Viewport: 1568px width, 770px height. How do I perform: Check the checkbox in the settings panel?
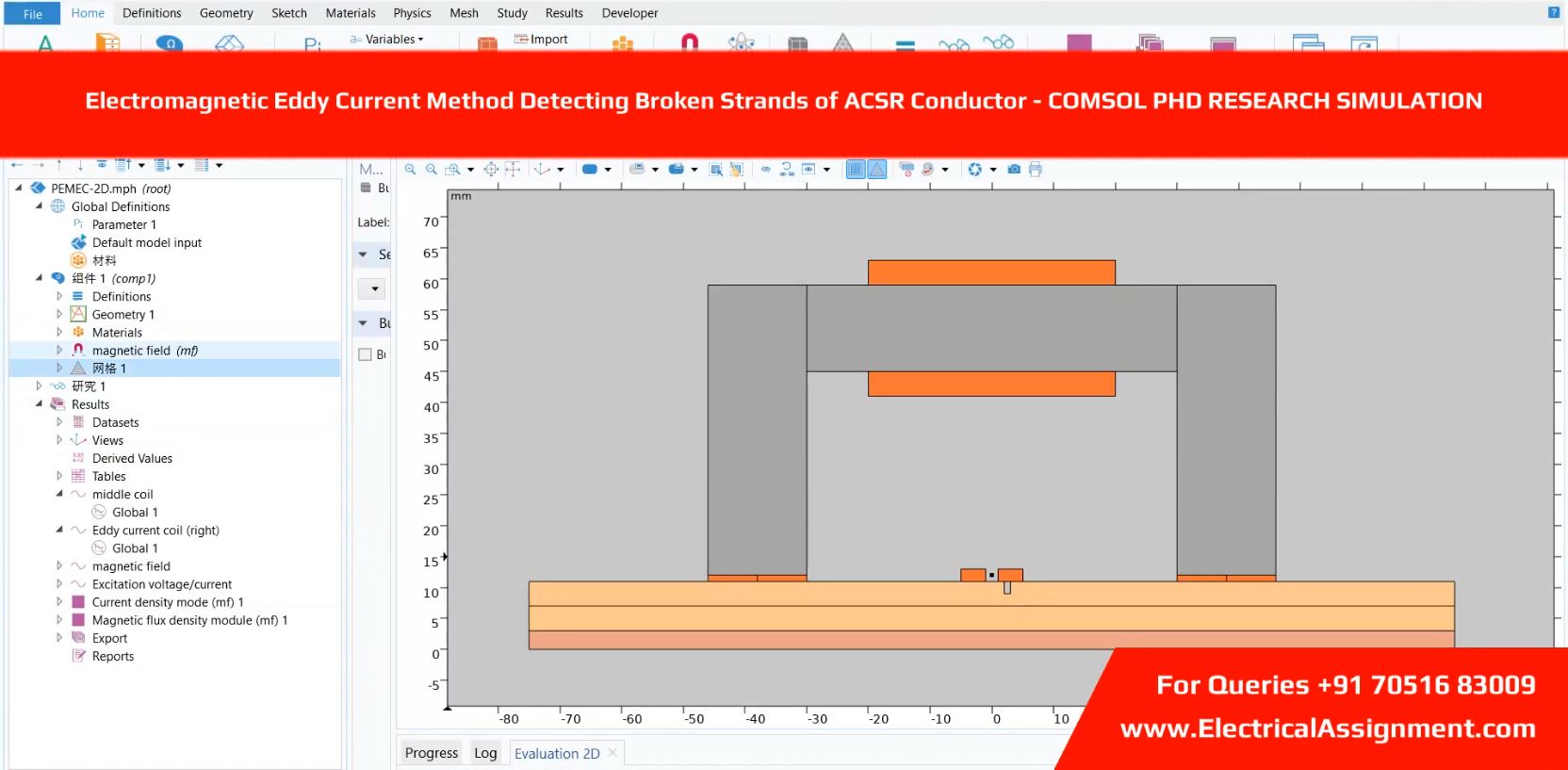pos(366,355)
